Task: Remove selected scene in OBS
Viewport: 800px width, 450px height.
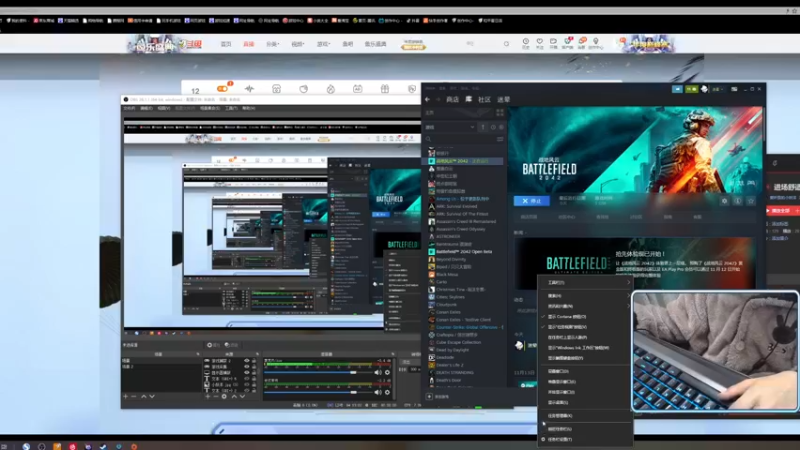Action: [x=134, y=396]
